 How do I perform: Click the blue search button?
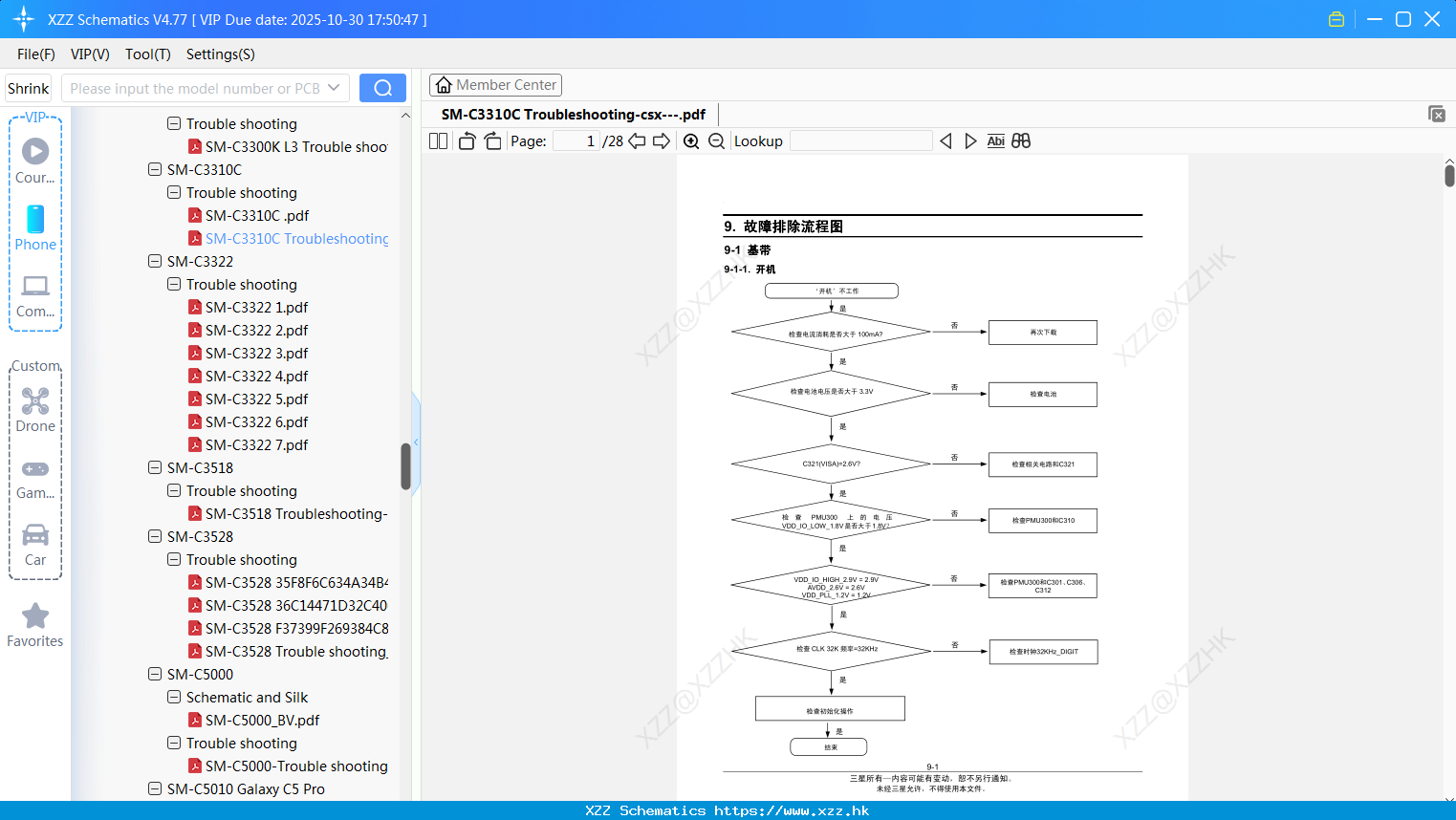pos(382,88)
